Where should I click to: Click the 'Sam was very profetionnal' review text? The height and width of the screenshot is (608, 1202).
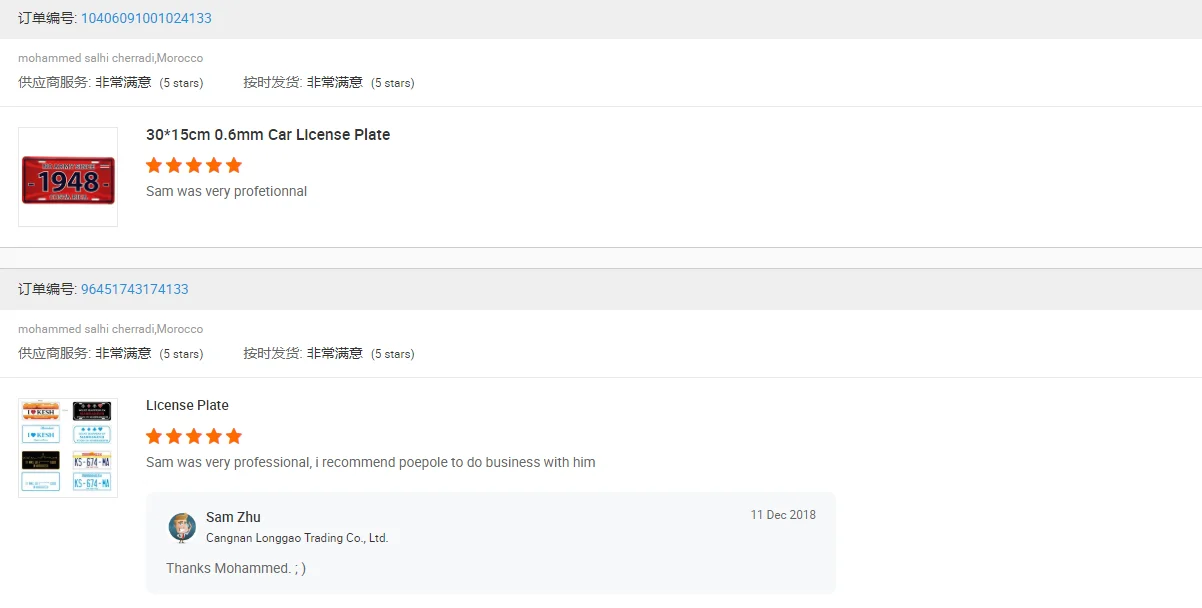click(x=226, y=191)
